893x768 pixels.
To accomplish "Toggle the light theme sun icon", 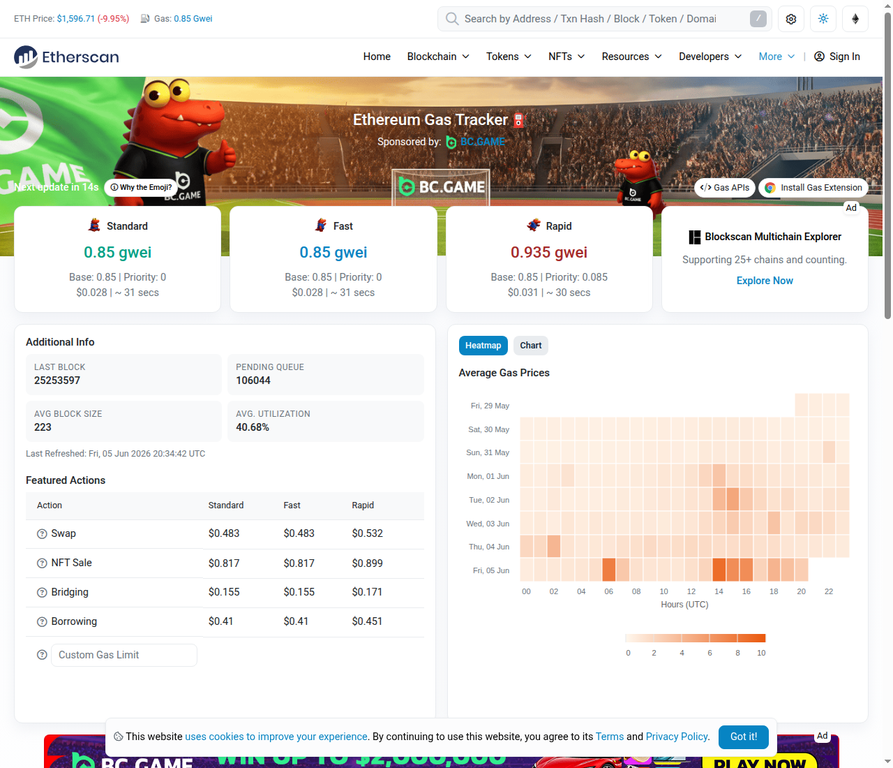I will point(823,19).
